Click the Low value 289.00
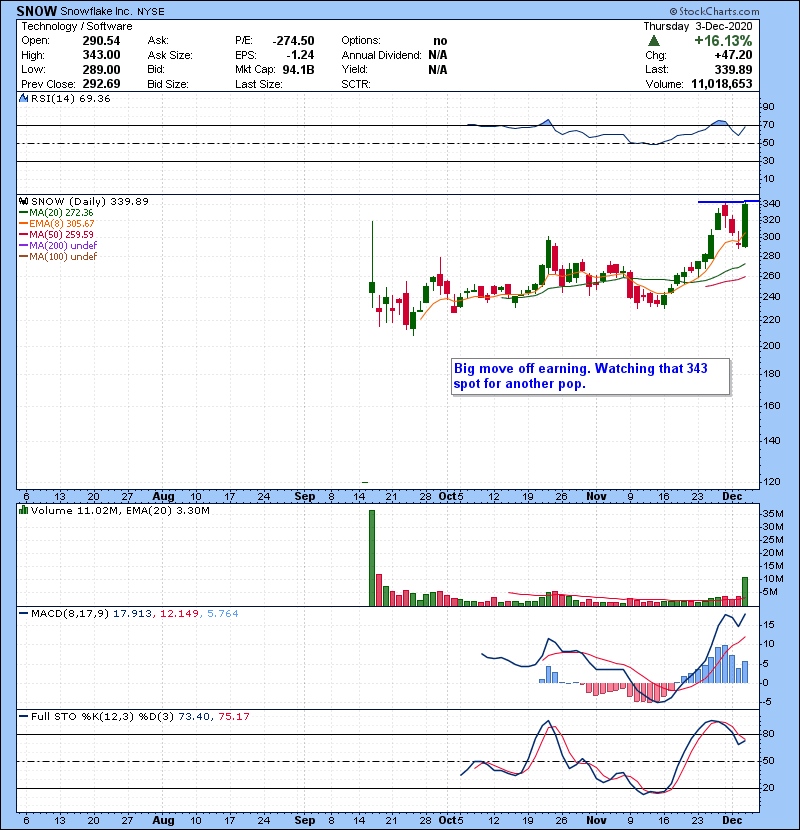Viewport: 800px width, 830px height. [x=101, y=69]
